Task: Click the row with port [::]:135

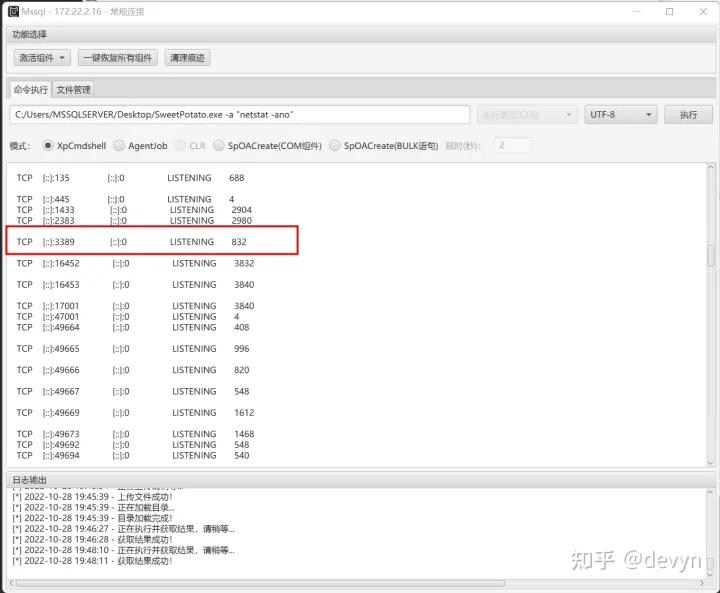Action: (x=130, y=178)
